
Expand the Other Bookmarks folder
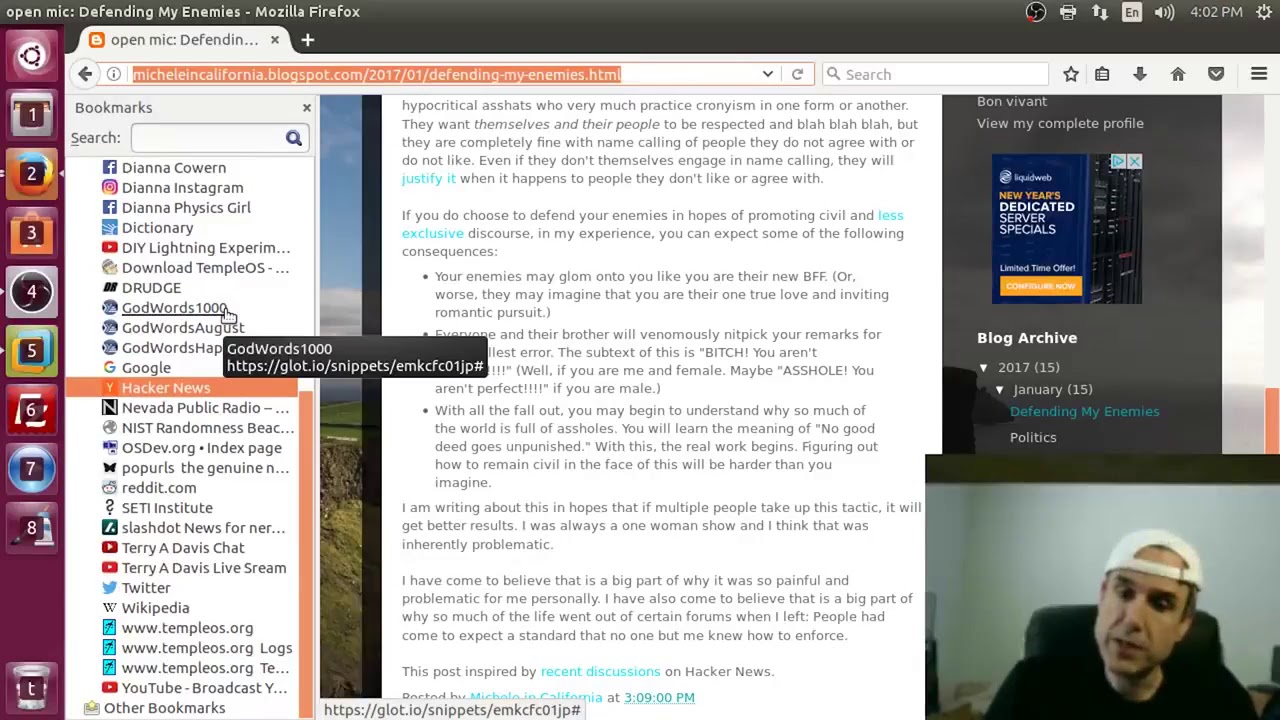click(165, 707)
